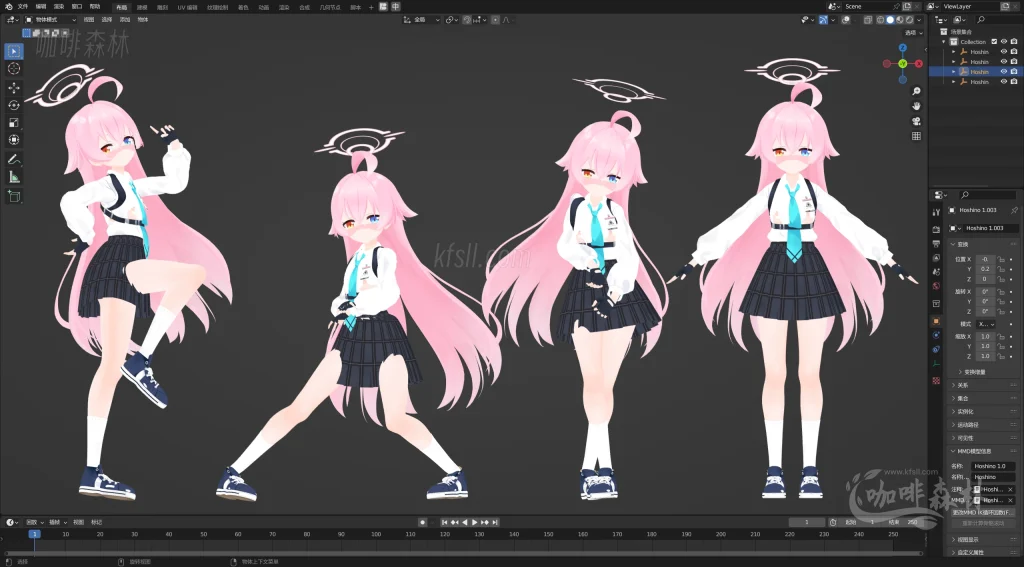Open the 全局 transform orientation dropdown
The width and height of the screenshot is (1024, 567).
pyautogui.click(x=421, y=20)
